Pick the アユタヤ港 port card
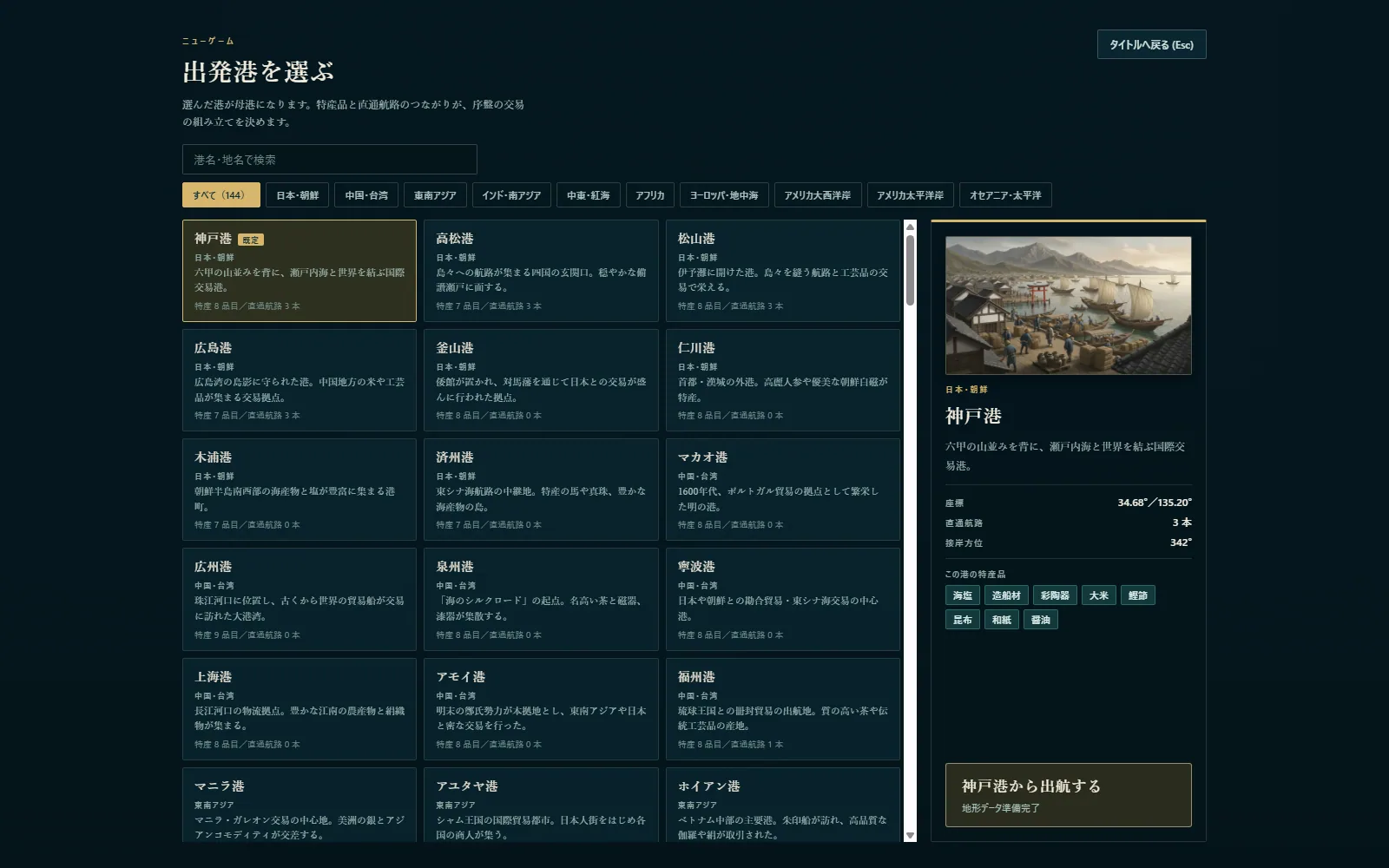Screen dimensions: 1389x868 click(541, 805)
